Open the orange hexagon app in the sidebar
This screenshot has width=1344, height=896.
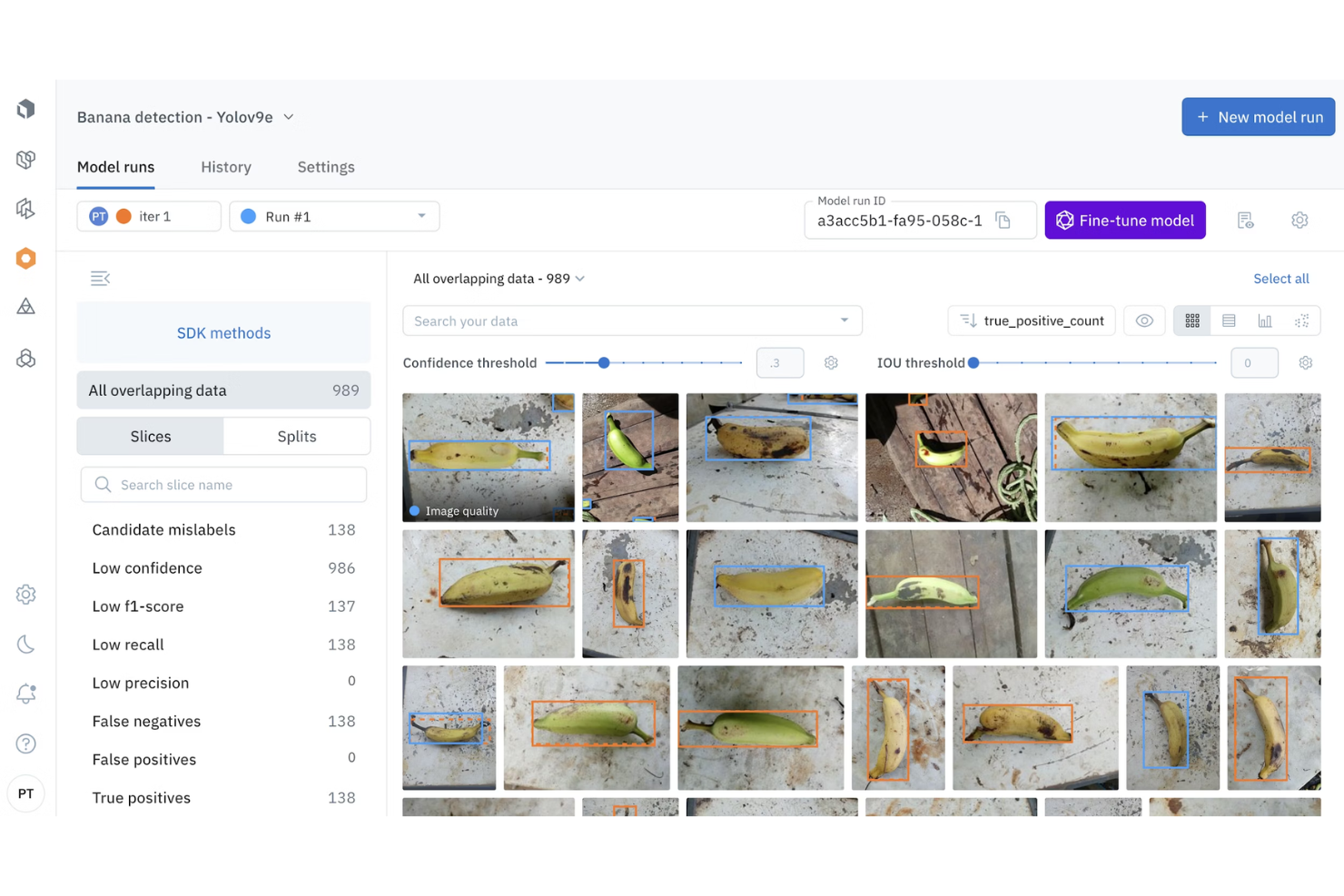[x=25, y=258]
